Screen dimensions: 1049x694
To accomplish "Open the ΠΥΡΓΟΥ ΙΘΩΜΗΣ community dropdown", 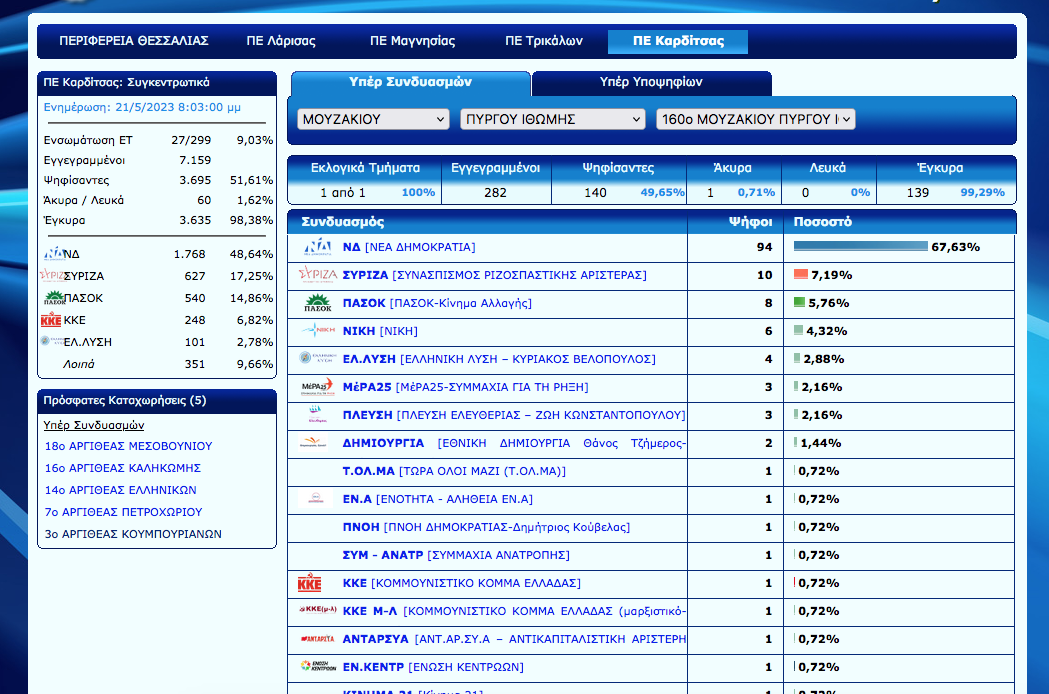I will coord(552,119).
